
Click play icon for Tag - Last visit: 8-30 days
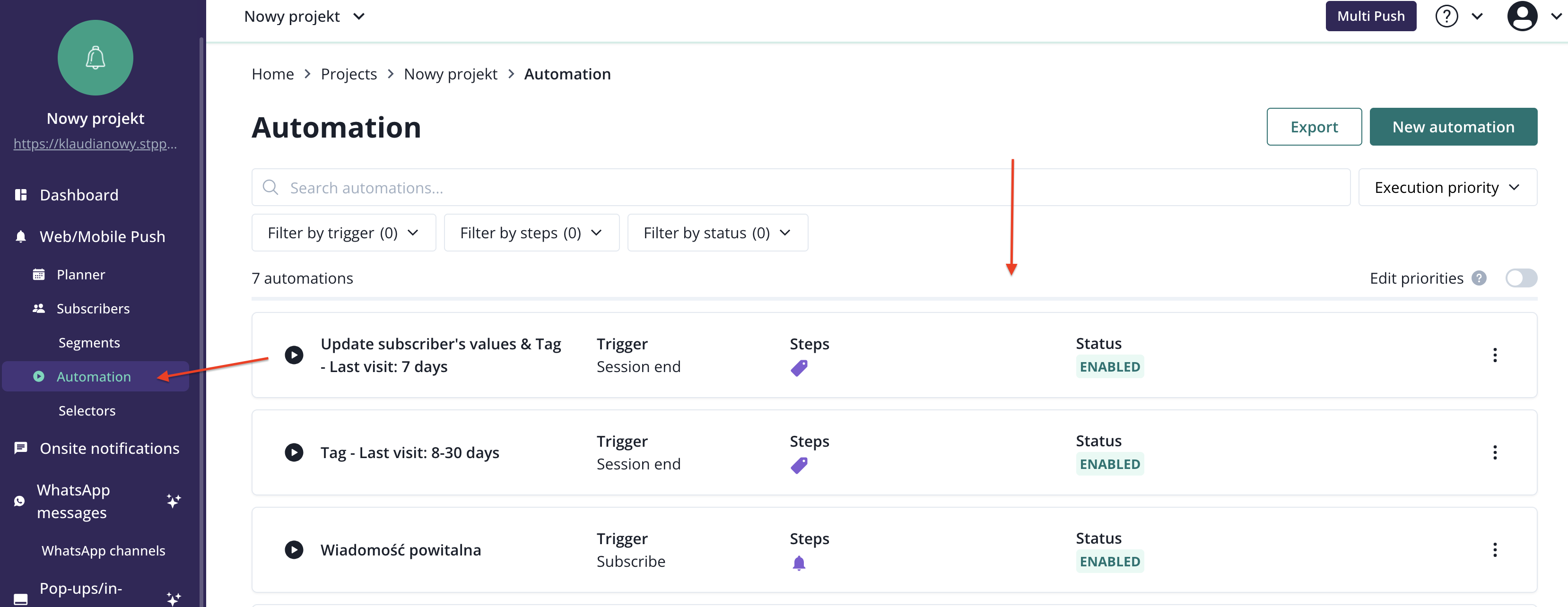[x=294, y=452]
